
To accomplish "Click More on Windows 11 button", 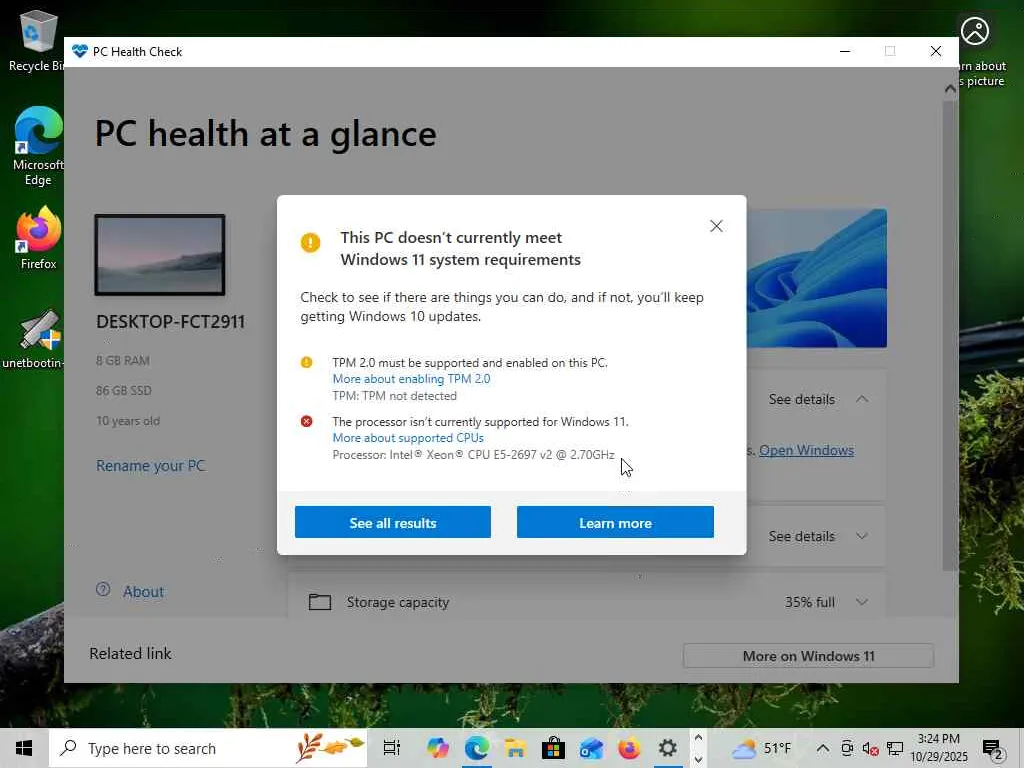I will point(808,656).
